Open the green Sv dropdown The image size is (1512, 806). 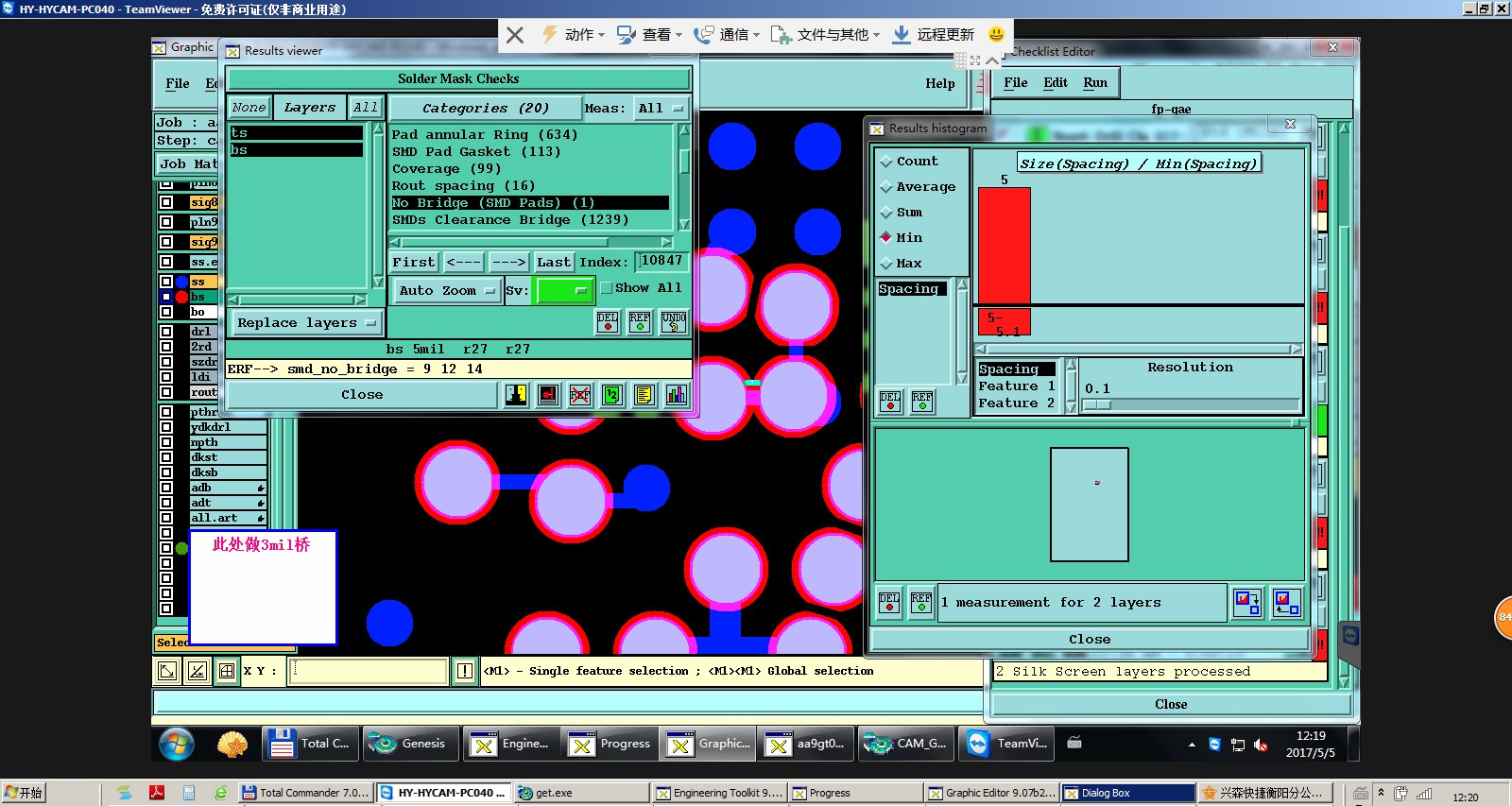point(564,291)
